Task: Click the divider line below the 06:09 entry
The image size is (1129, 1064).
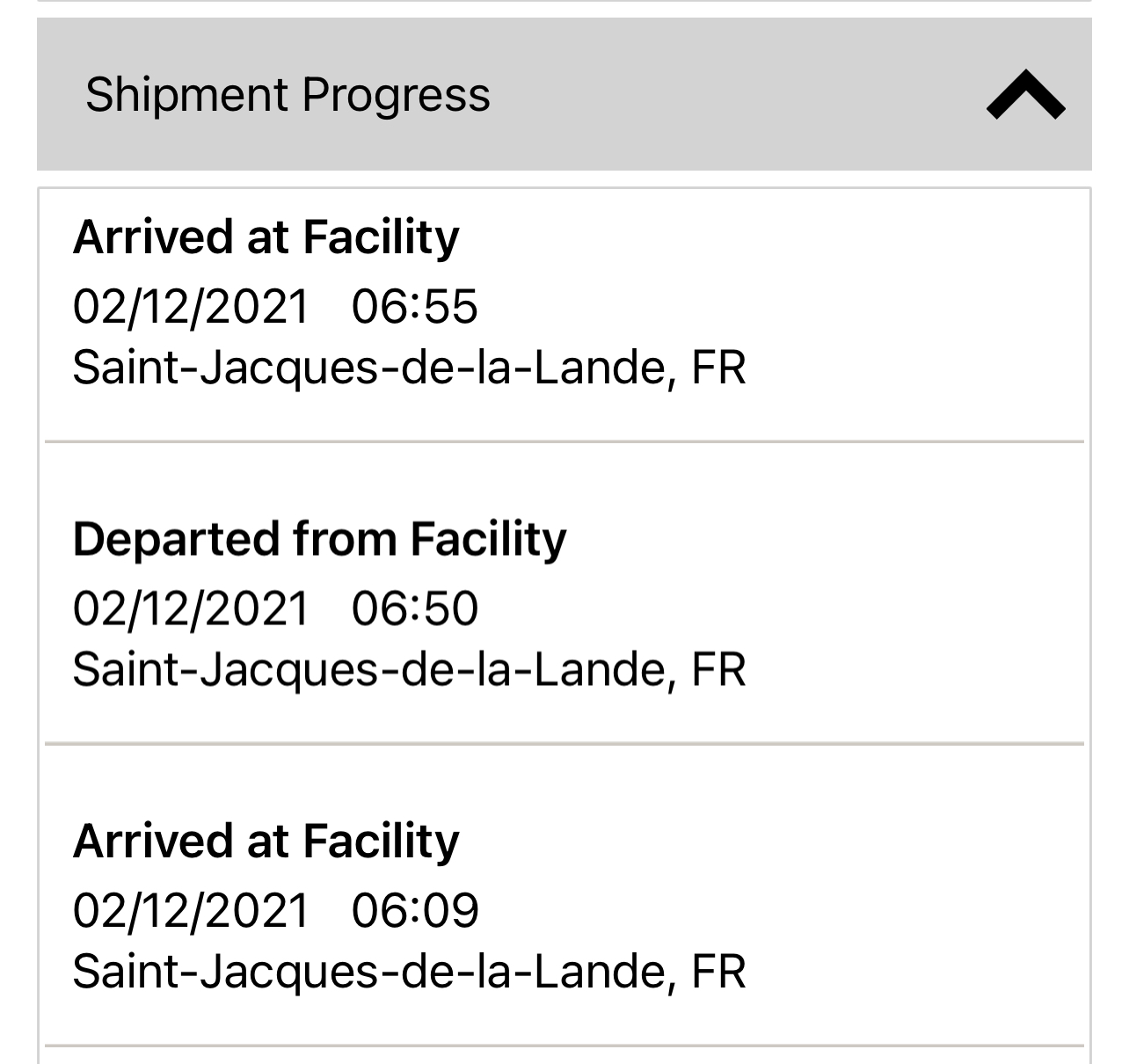Action: (564, 1046)
